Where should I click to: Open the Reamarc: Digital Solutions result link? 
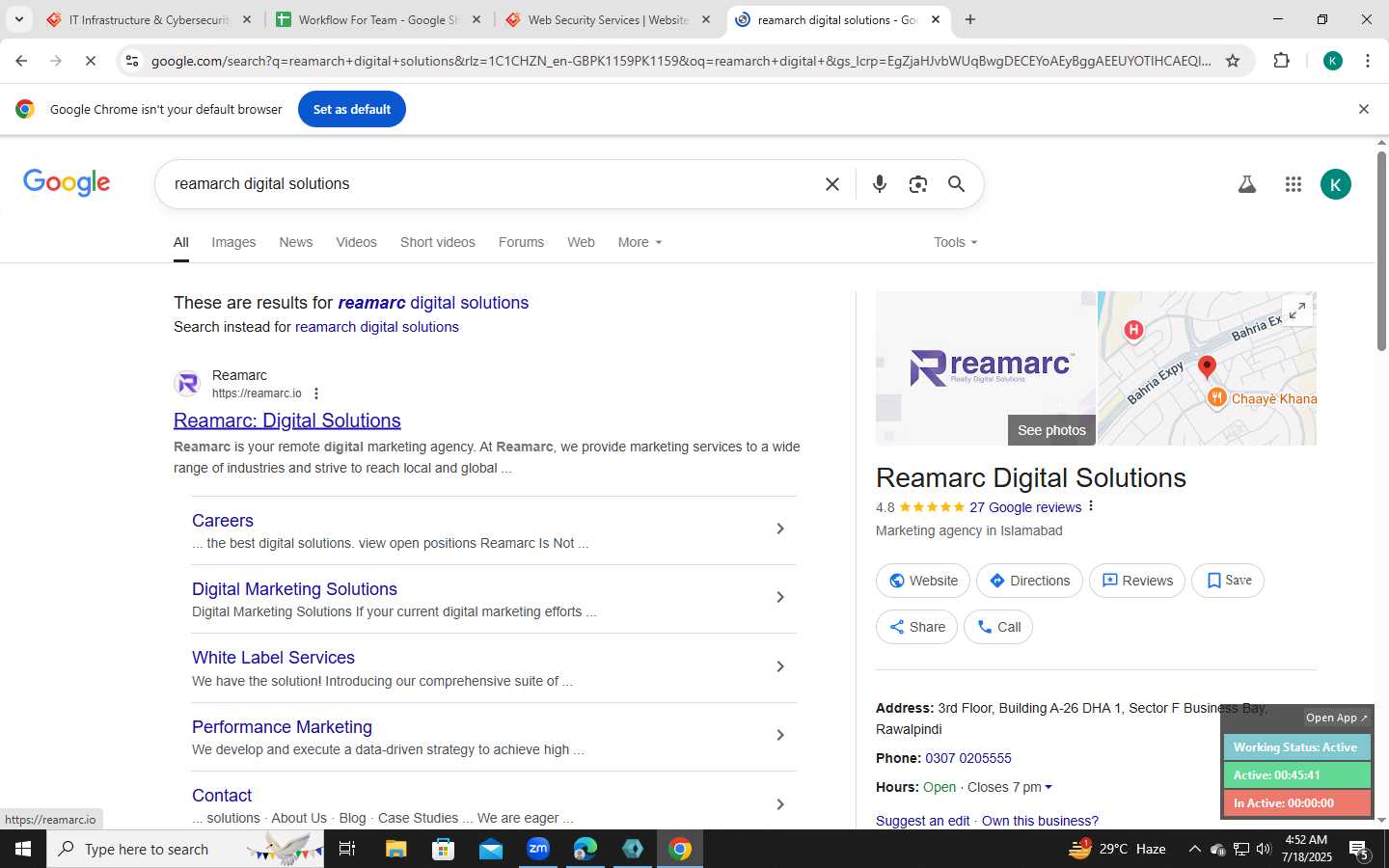(287, 420)
